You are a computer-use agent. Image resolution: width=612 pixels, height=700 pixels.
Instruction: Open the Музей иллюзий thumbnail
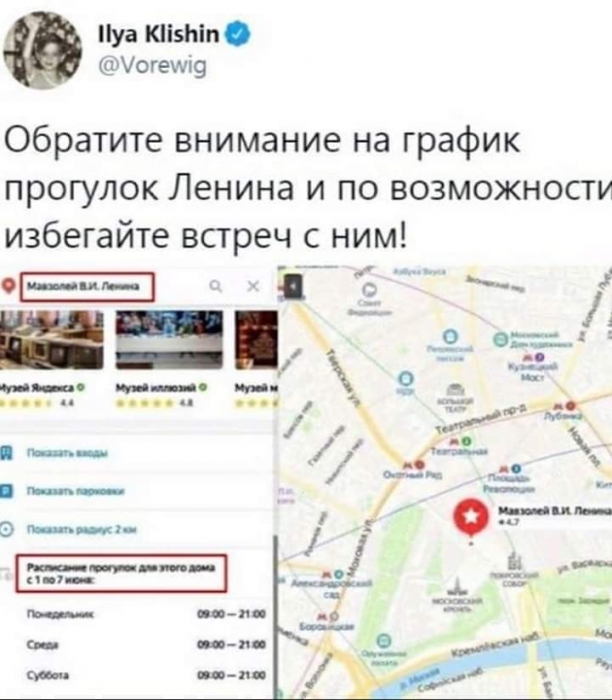pos(169,340)
